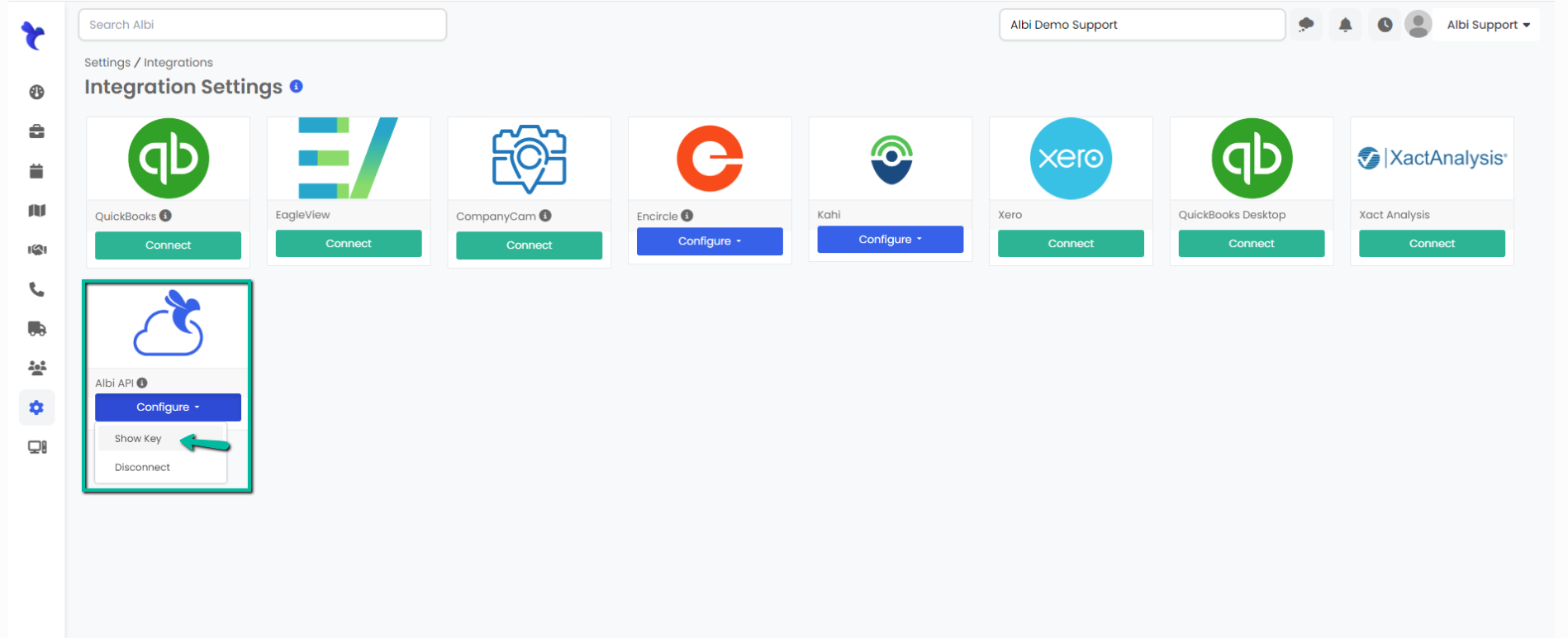Open the map icon in sidebar
Viewport: 1568px width, 638px height.
pos(36,211)
